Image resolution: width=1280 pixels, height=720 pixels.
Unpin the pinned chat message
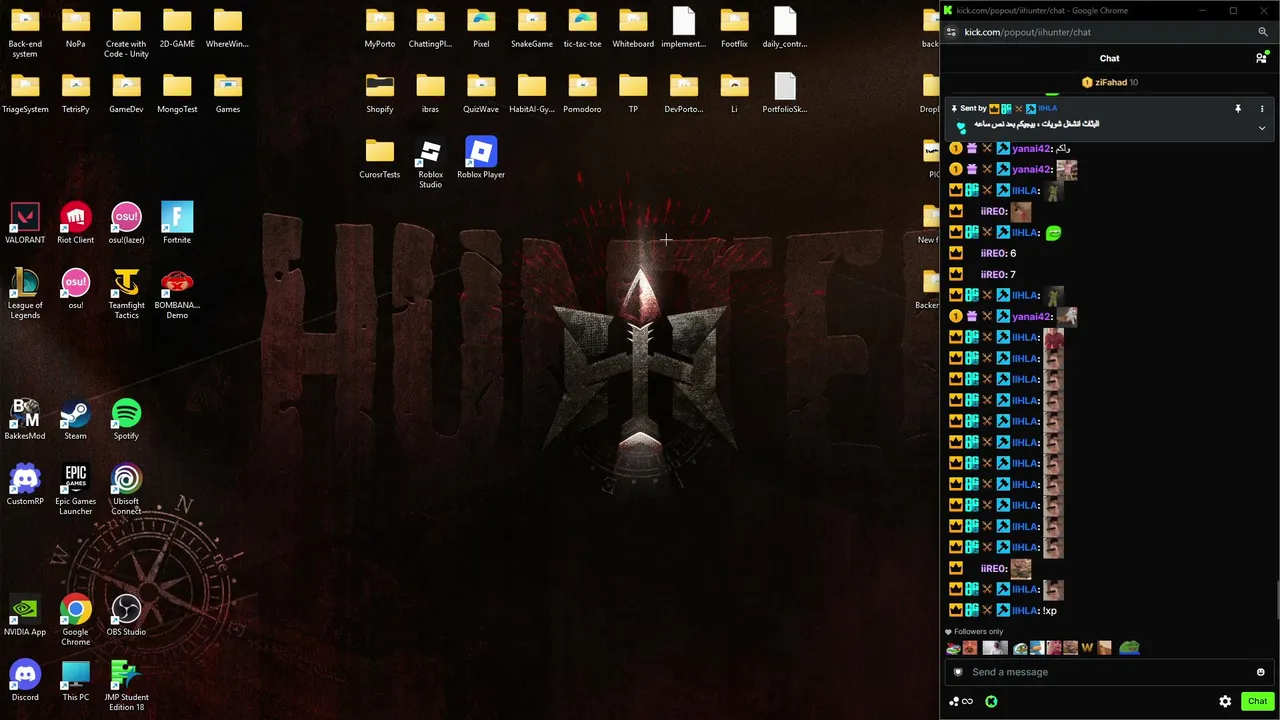1238,108
